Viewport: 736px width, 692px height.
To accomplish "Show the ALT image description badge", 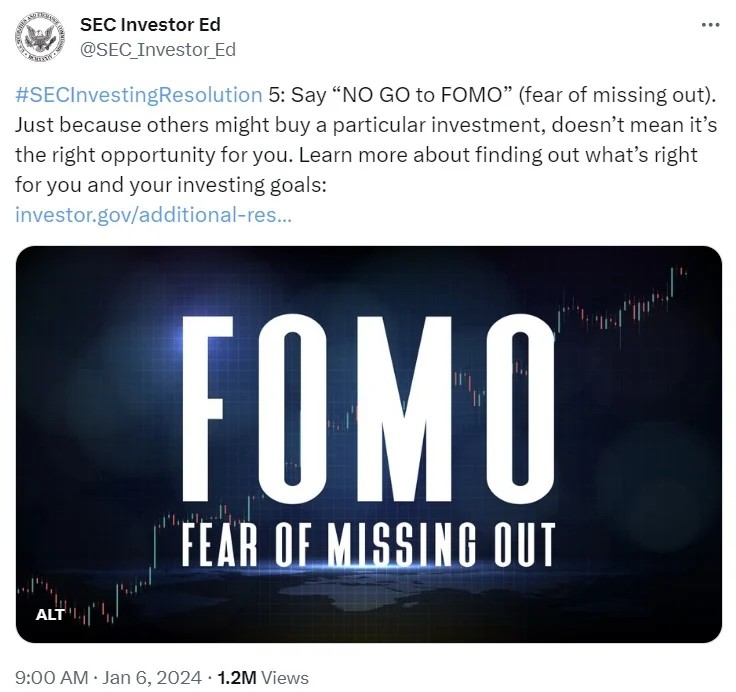I will (50, 615).
